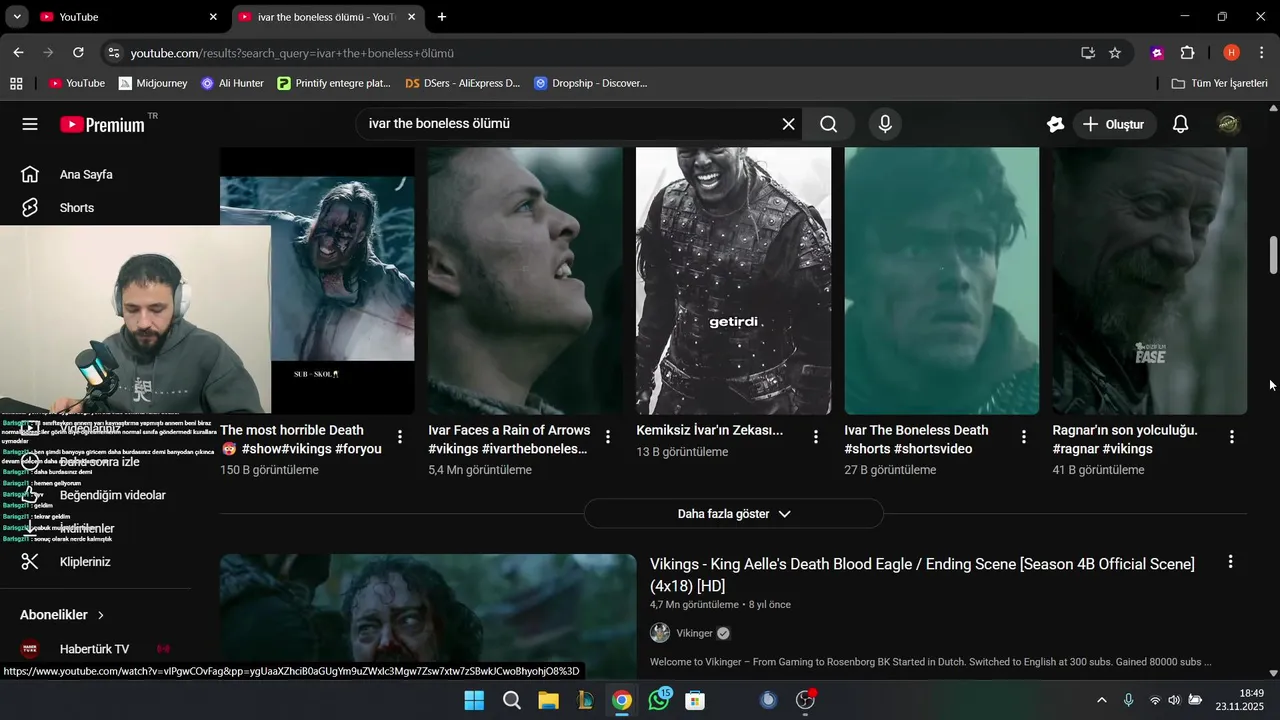
Task: Play the King Aelle's Death video thumbnail
Action: coord(428,616)
